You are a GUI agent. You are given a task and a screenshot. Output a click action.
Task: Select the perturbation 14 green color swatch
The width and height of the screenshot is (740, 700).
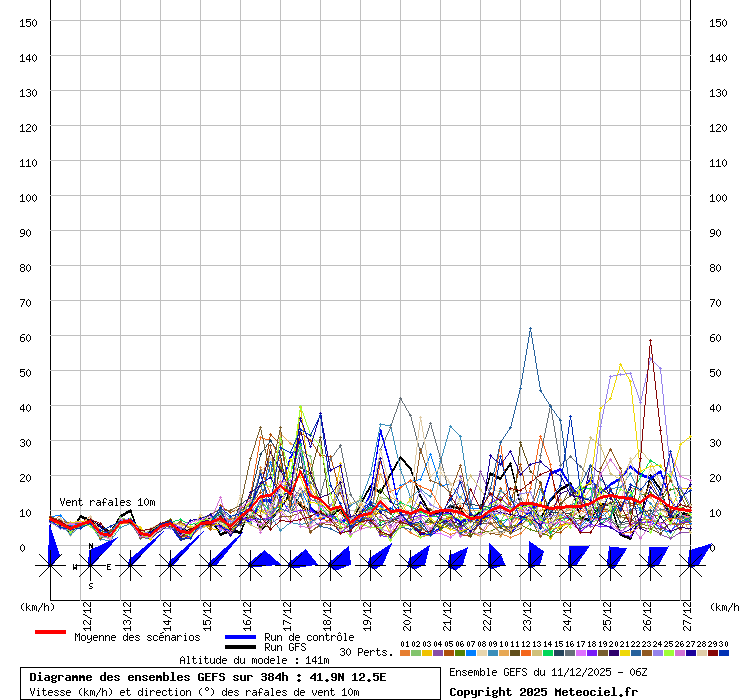tap(547, 653)
